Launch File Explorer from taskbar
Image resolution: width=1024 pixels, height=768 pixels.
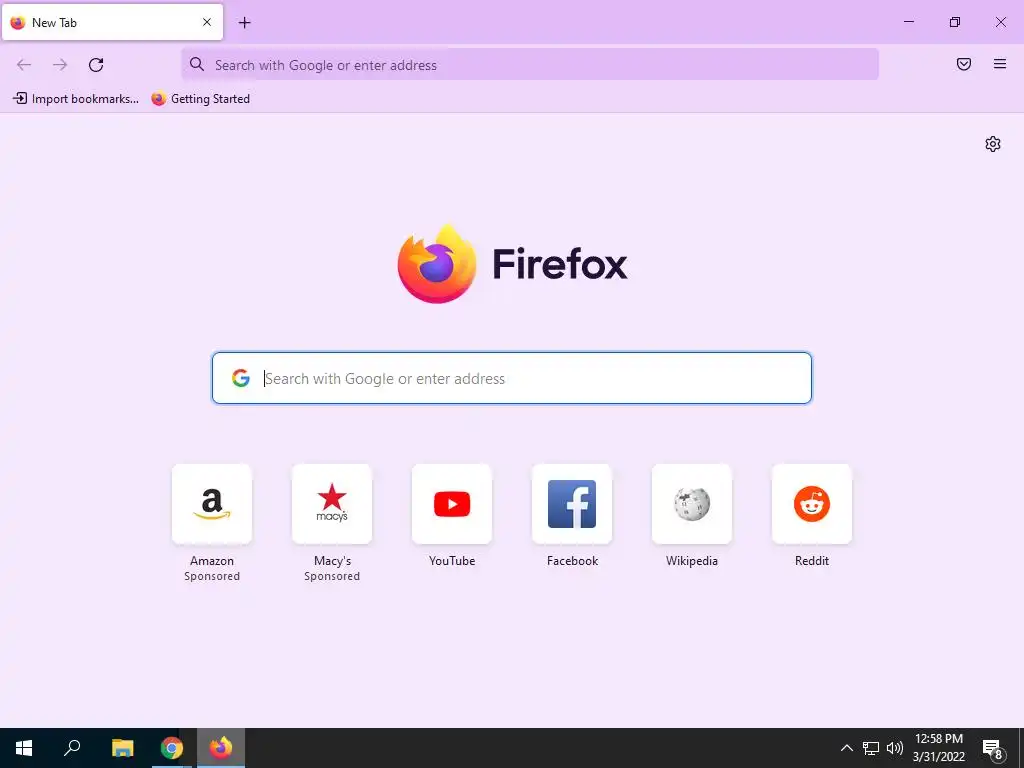pos(122,748)
